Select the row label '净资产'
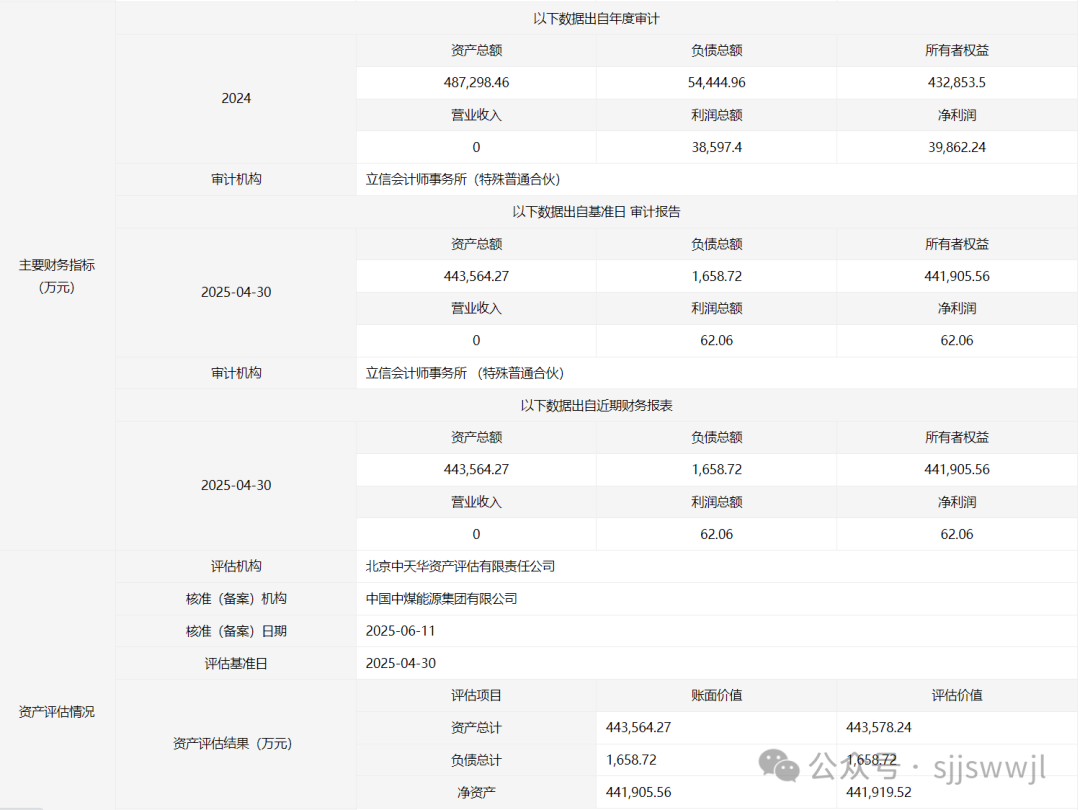This screenshot has width=1080, height=810. [476, 793]
